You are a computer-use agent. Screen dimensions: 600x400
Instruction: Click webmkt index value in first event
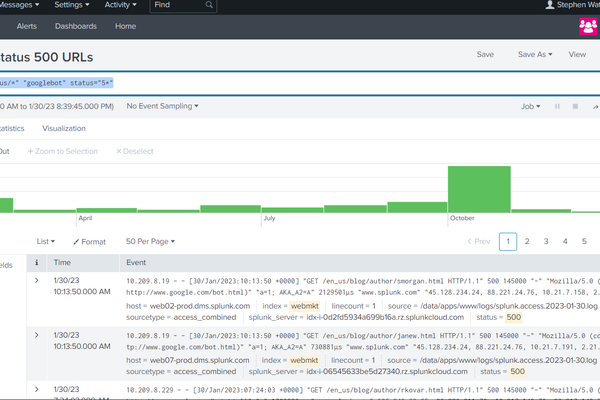click(x=305, y=306)
